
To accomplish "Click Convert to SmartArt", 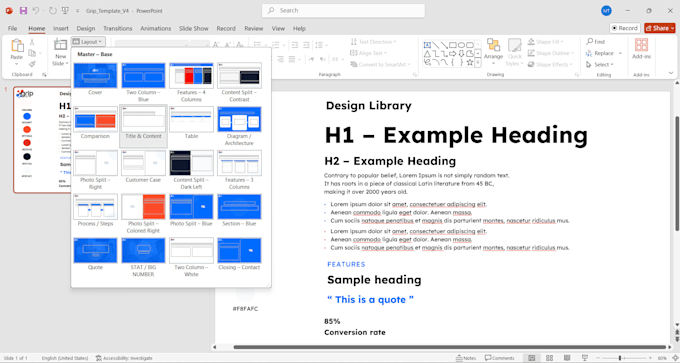I will [380, 65].
